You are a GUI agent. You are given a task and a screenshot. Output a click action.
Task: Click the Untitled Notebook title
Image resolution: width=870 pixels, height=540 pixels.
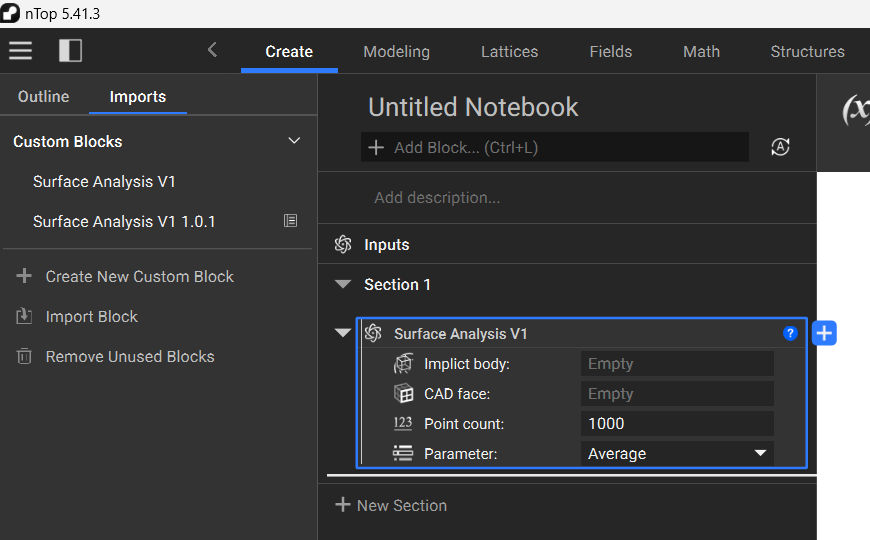473,107
